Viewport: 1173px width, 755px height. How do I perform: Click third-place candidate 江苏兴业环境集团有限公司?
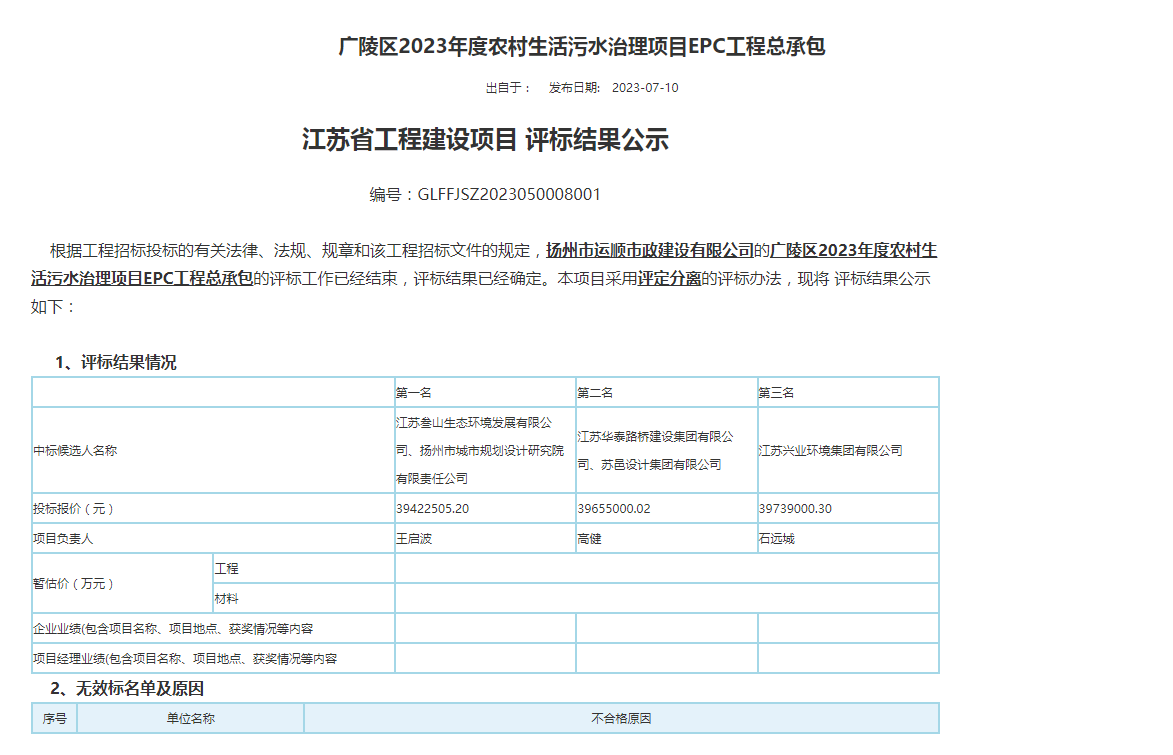pyautogui.click(x=831, y=451)
